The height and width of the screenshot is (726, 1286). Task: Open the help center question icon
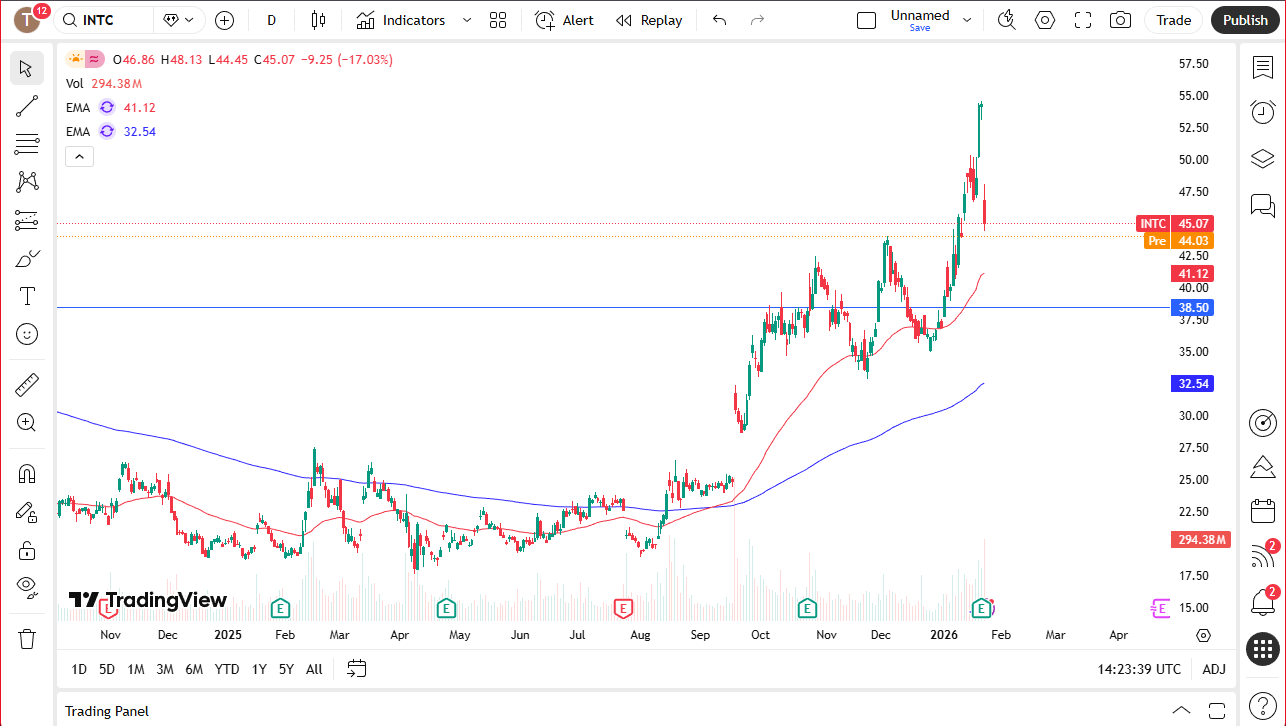point(1263,708)
